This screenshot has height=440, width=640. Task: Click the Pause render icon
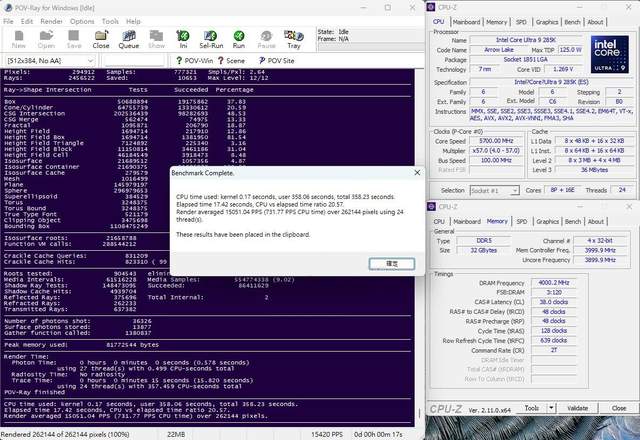[266, 40]
